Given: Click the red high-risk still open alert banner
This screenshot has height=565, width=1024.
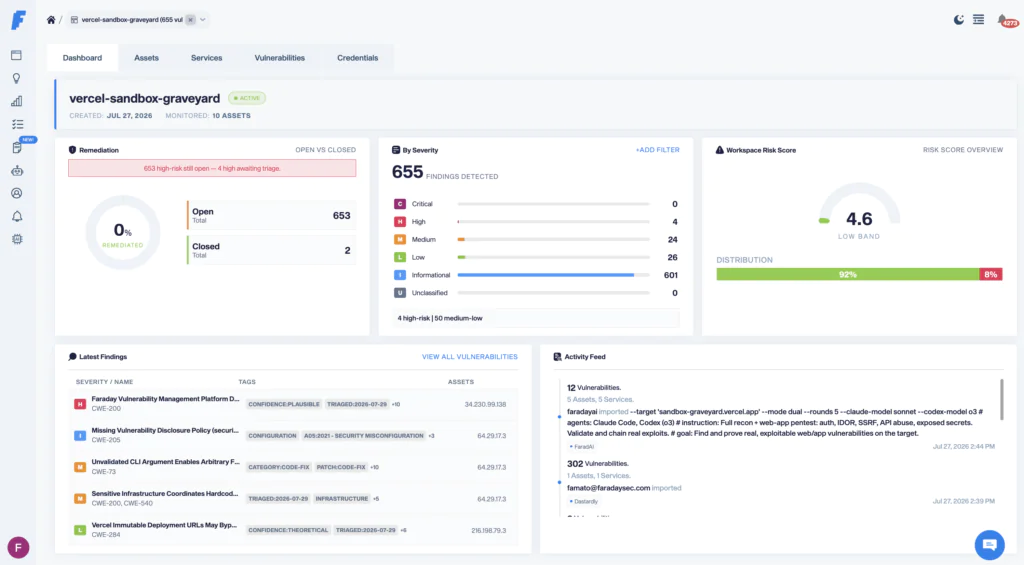Looking at the screenshot, I should click(212, 169).
